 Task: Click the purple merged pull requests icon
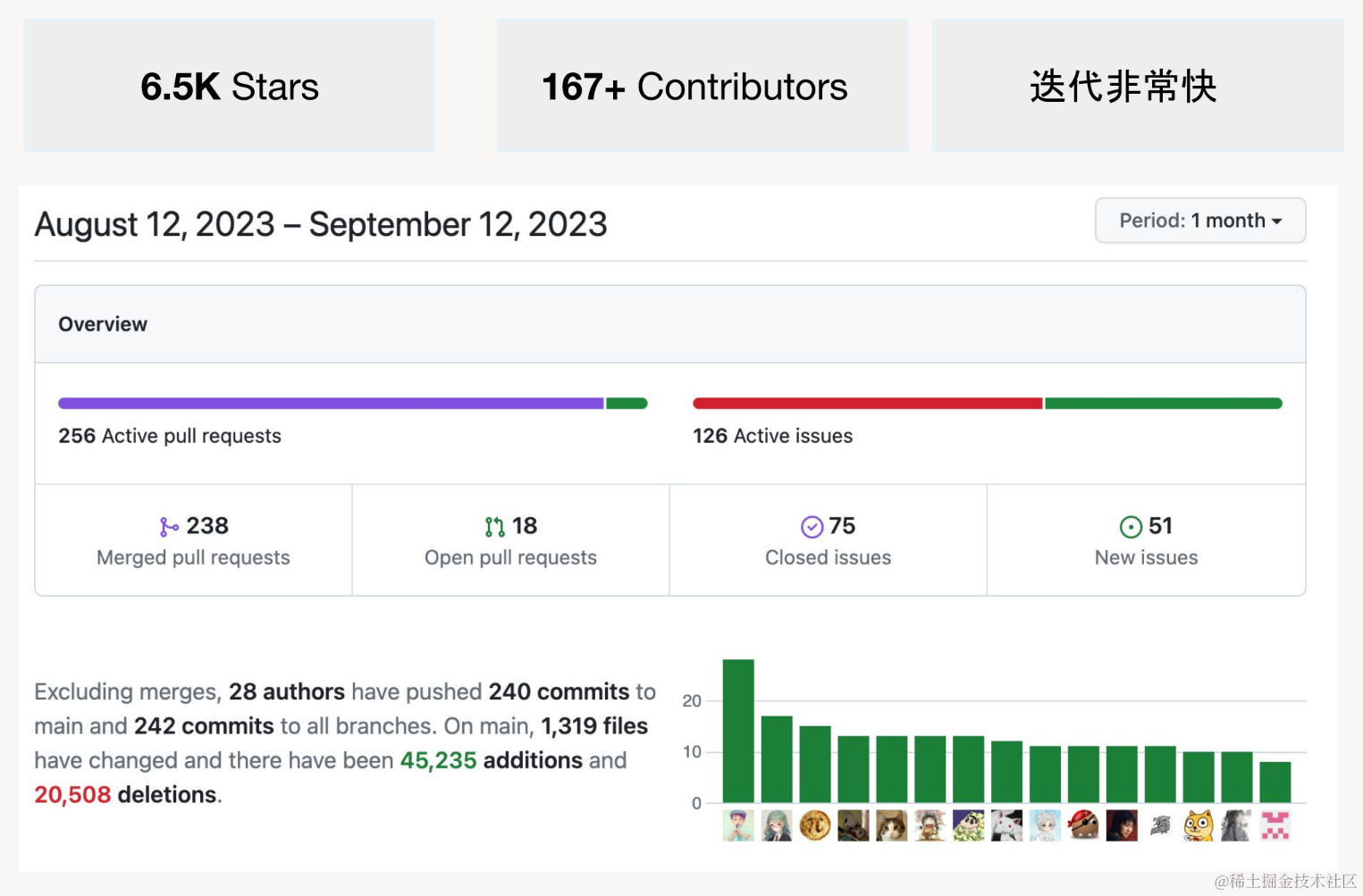[x=169, y=527]
